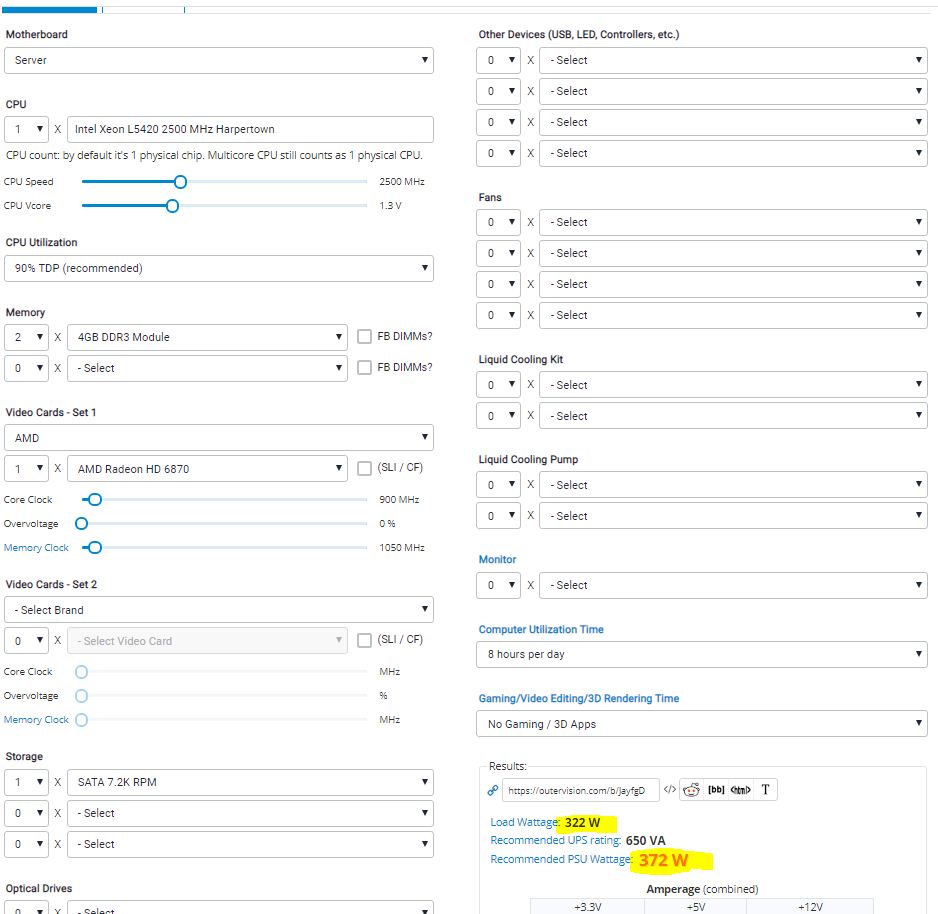Viewport: 938px width, 914px height.
Task: Open the Motherboard dropdown showing Server
Action: (219, 60)
